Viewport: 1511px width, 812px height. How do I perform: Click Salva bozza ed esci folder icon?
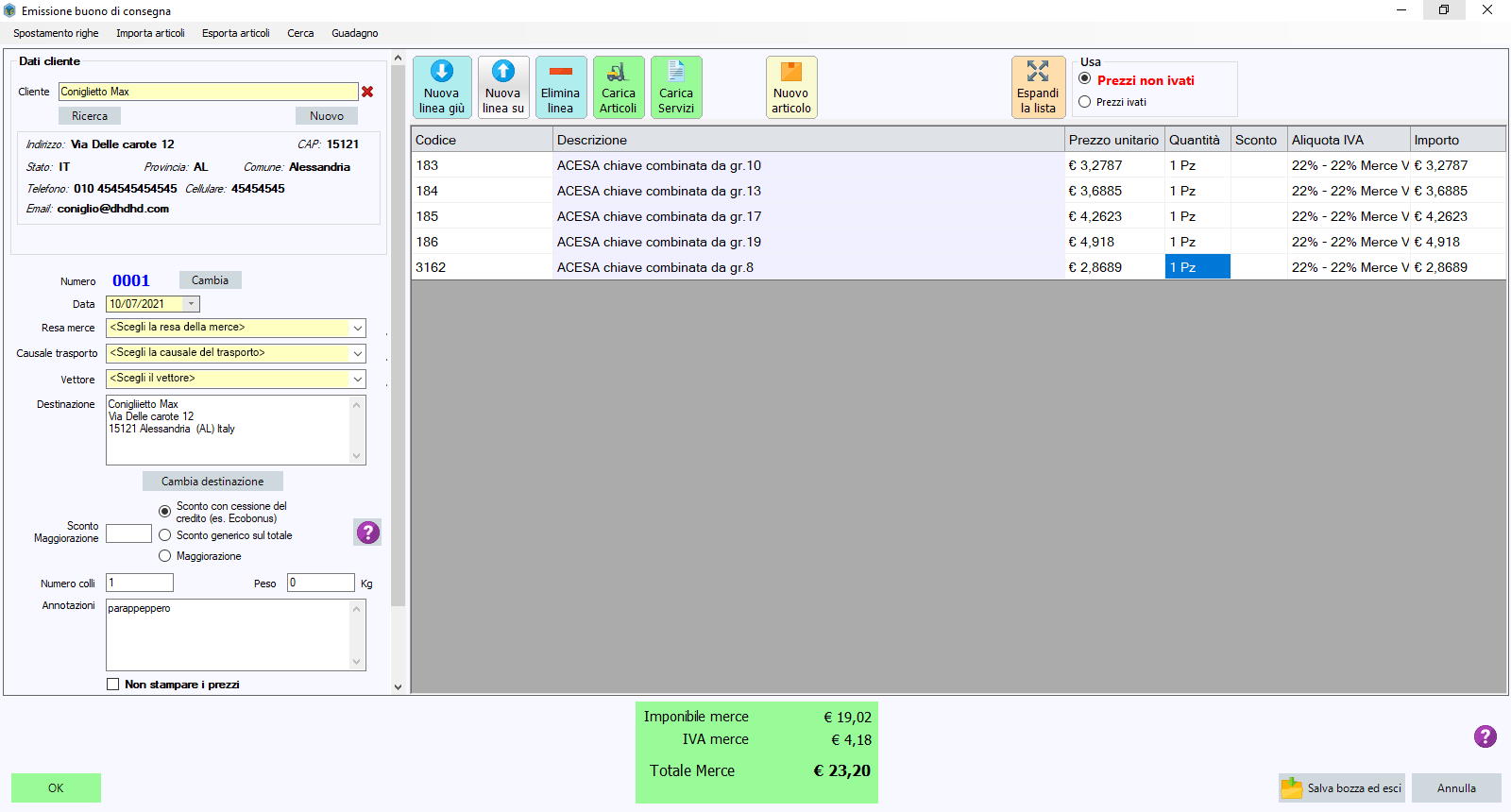1290,787
